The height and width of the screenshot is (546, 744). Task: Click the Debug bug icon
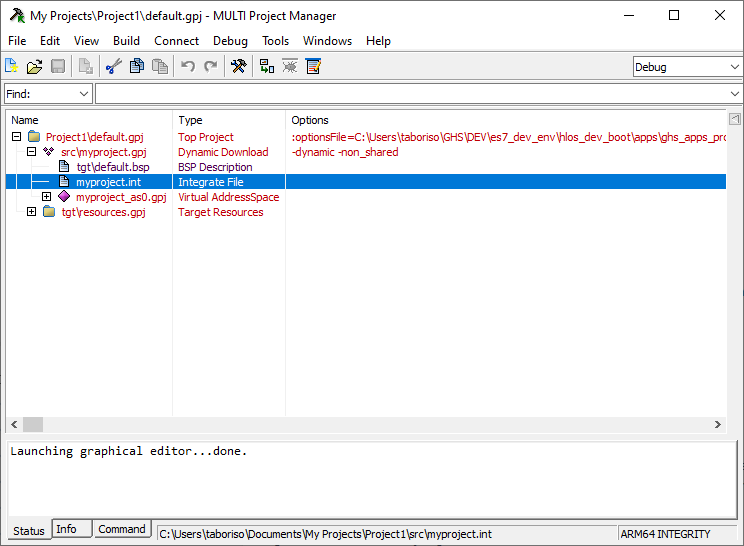(x=290, y=67)
